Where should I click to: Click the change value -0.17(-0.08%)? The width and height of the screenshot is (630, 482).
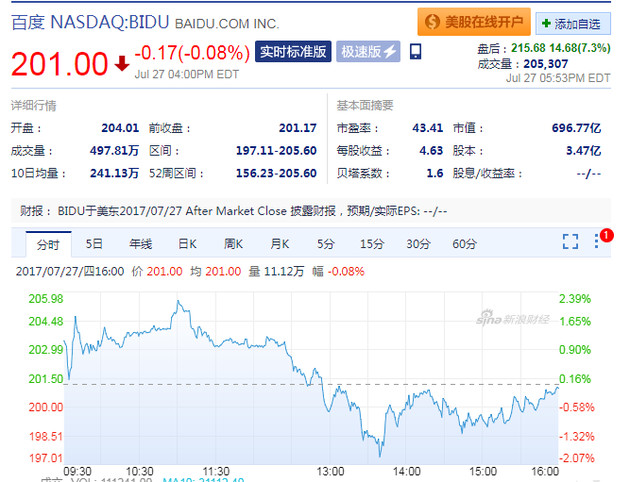tap(192, 53)
